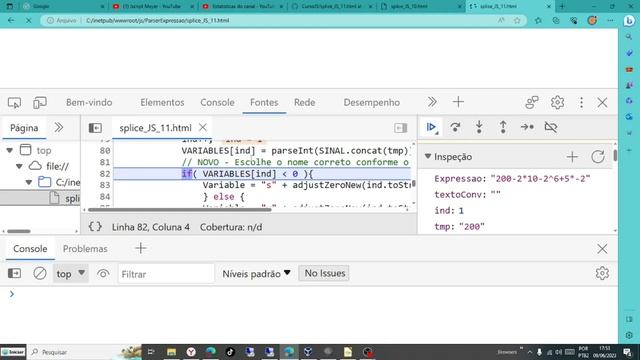Open the Rede tab
The image size is (640, 360).
304,102
